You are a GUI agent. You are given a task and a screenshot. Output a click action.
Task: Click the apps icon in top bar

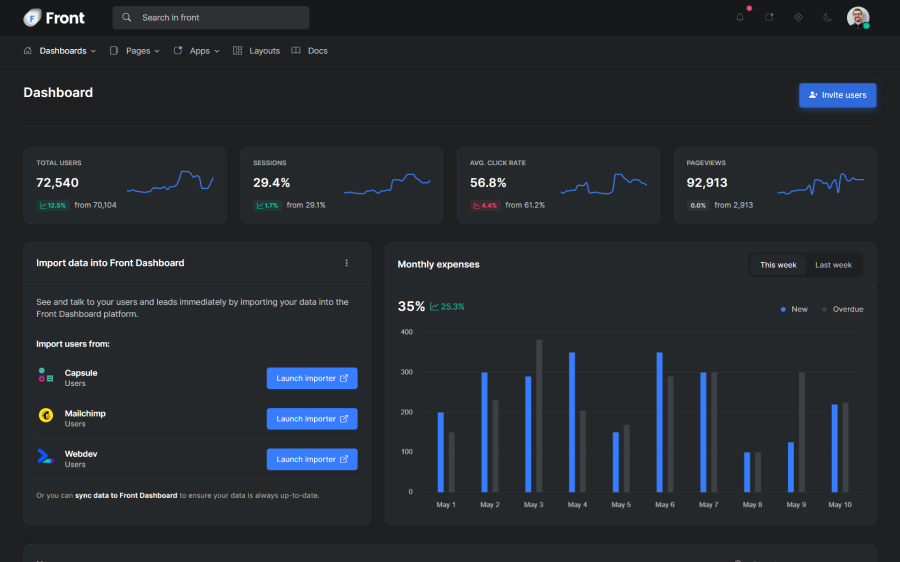[769, 17]
